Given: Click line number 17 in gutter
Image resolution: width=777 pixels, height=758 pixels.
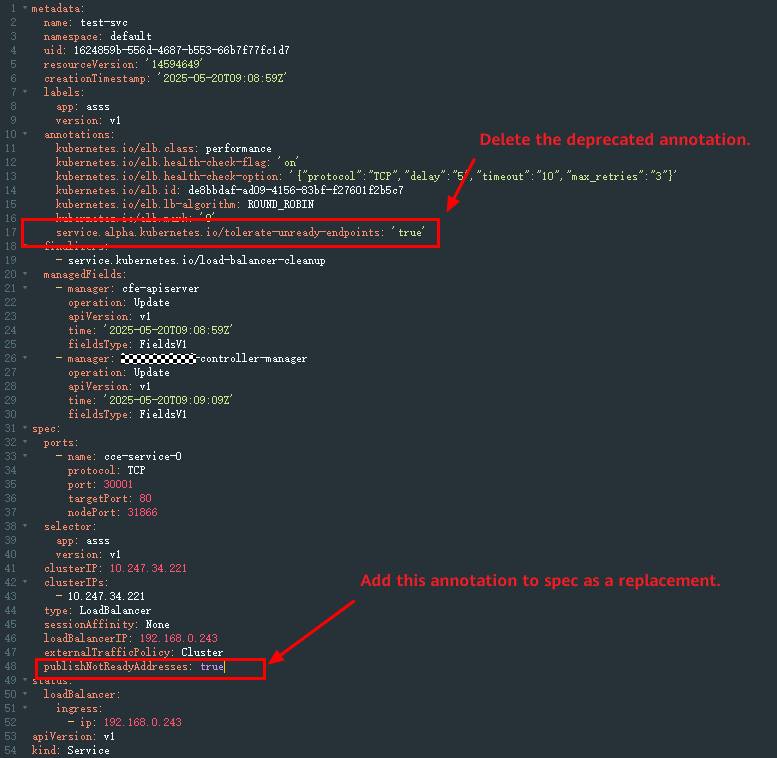Looking at the screenshot, I should click(10, 232).
